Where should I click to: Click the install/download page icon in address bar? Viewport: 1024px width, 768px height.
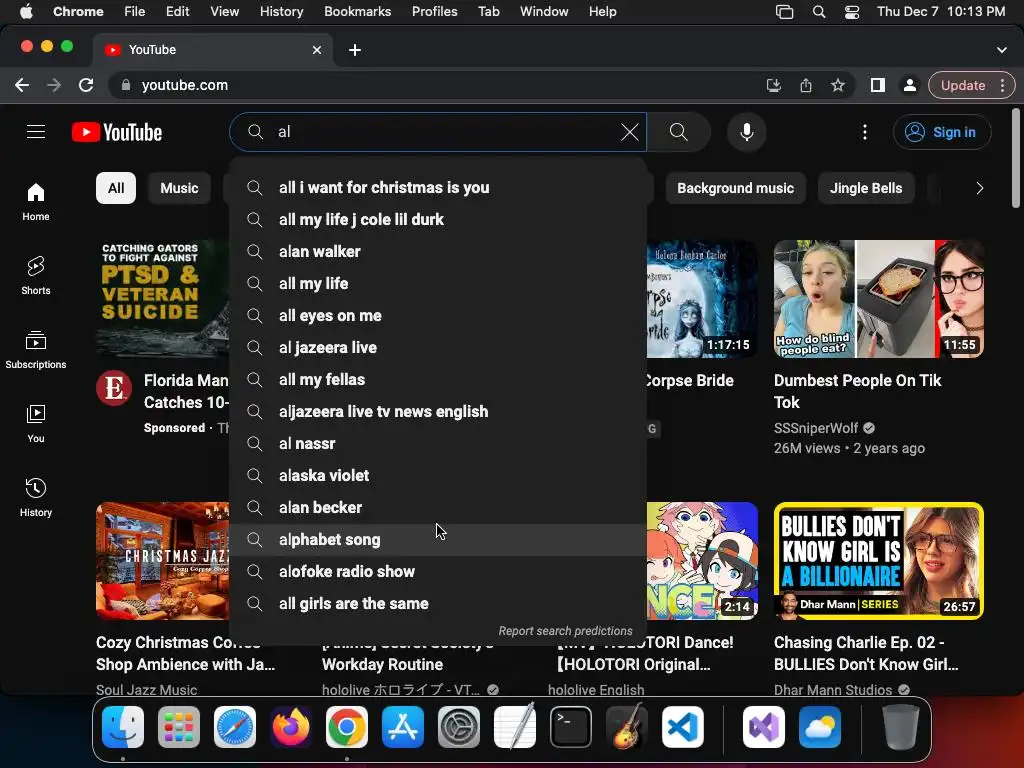tap(774, 85)
